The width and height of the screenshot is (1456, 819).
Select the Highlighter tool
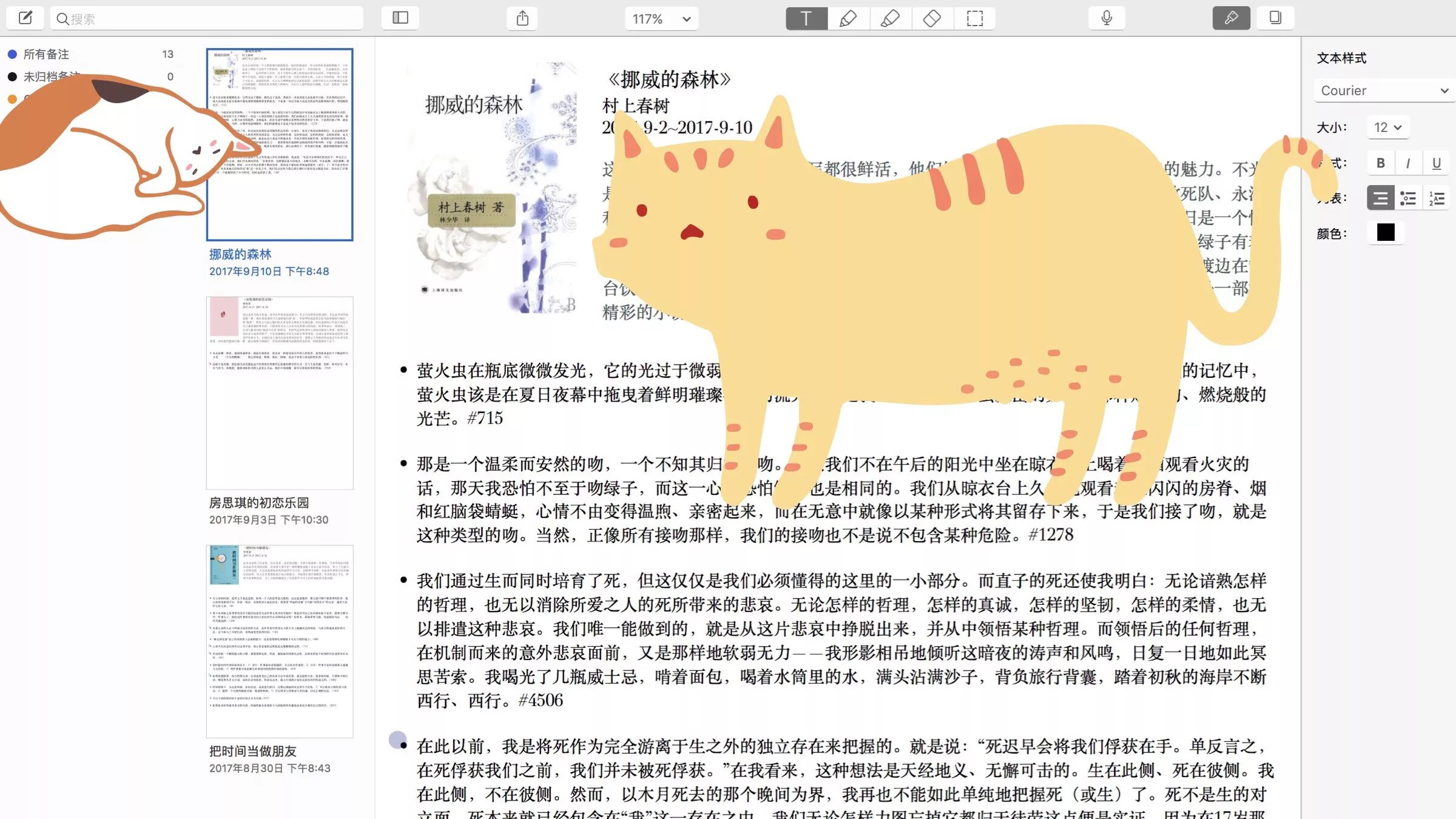pyautogui.click(x=890, y=18)
